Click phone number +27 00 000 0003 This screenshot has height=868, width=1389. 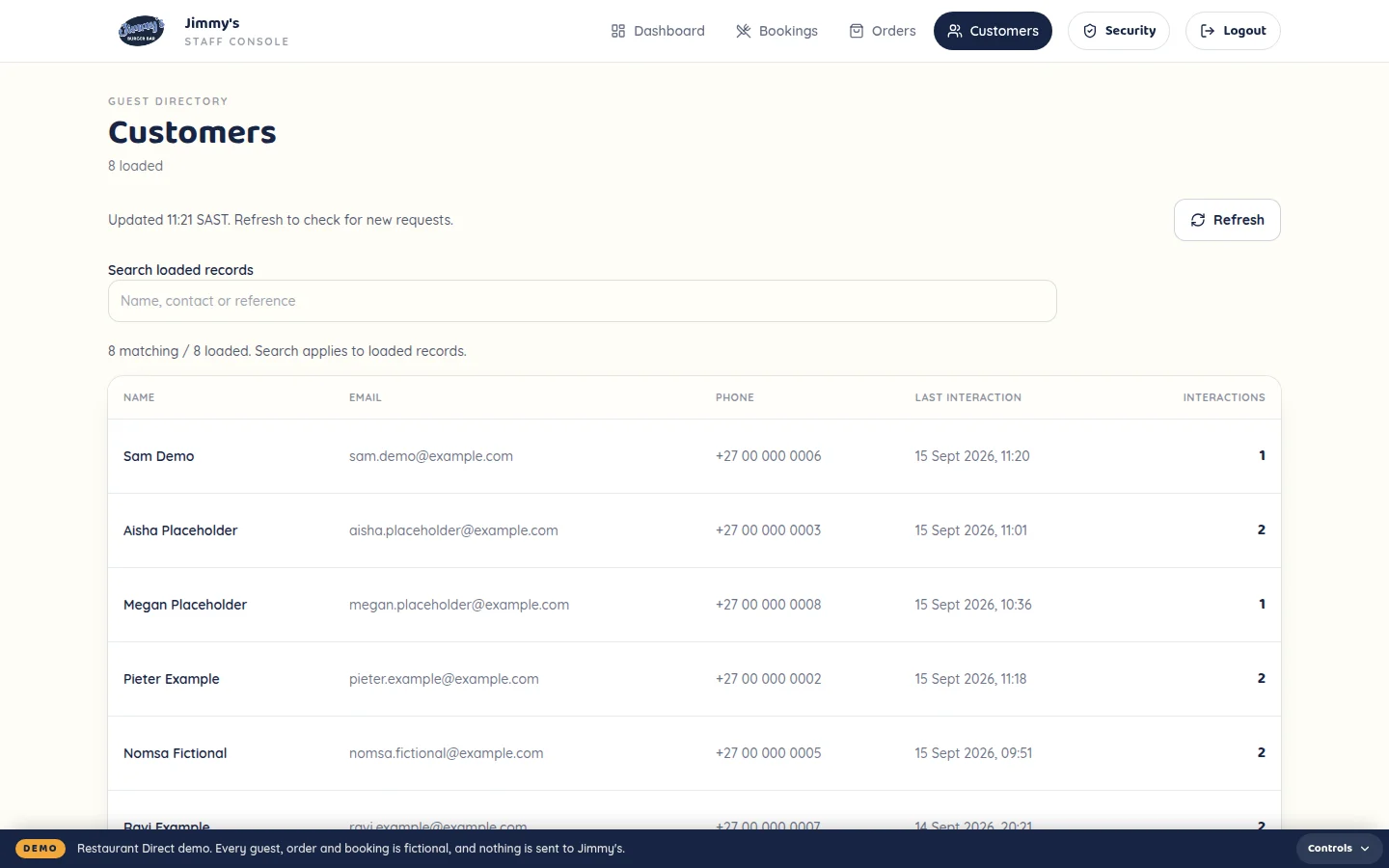point(769,530)
